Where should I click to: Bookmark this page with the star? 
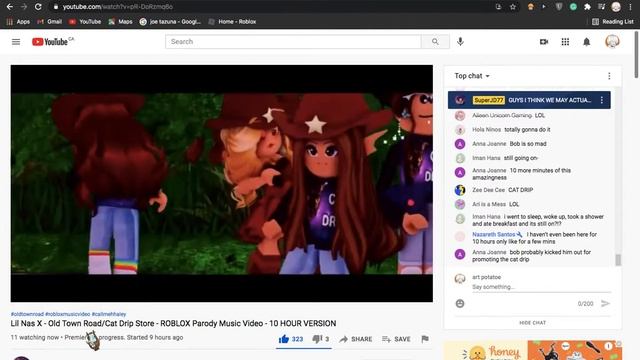point(513,7)
